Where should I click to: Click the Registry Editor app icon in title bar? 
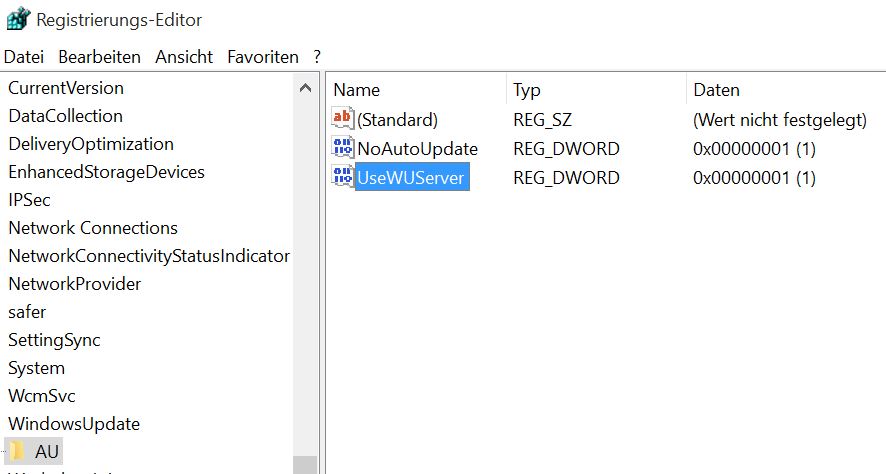[x=18, y=18]
